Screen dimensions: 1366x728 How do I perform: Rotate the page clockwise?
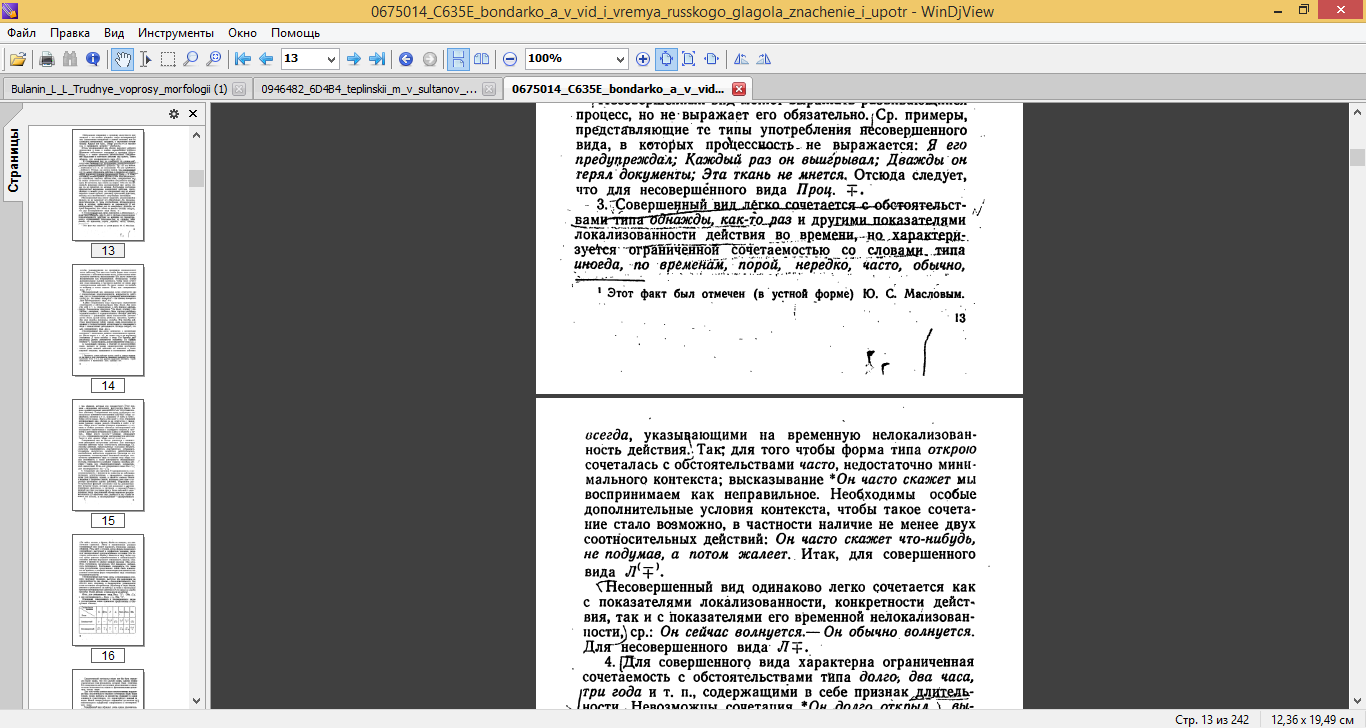[x=764, y=58]
